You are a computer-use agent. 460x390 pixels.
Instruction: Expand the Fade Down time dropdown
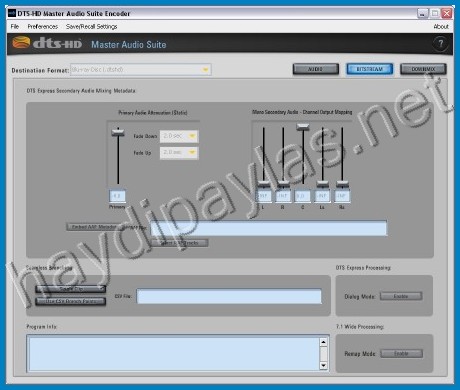point(179,136)
